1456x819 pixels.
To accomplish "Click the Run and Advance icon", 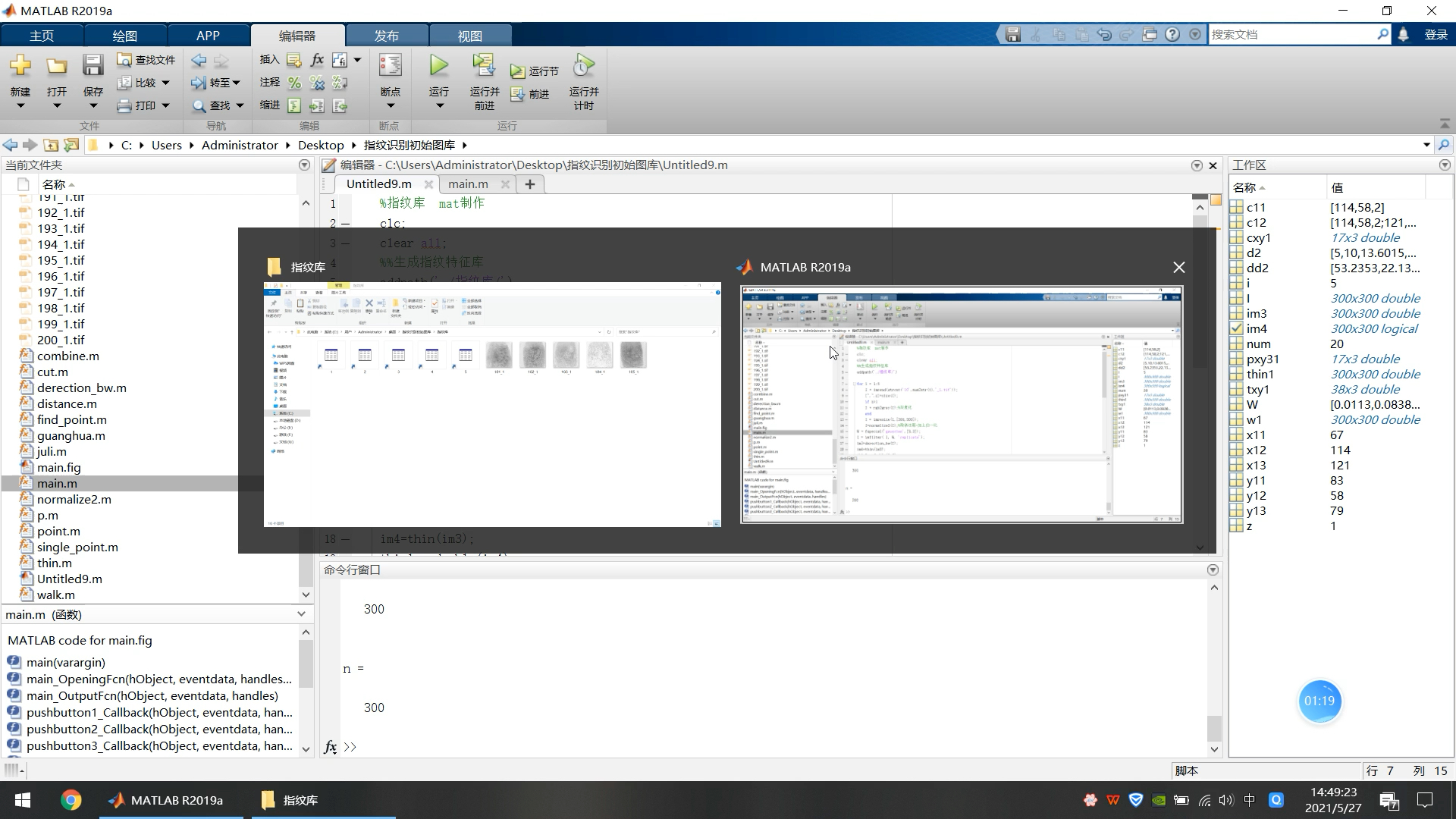I will (484, 67).
